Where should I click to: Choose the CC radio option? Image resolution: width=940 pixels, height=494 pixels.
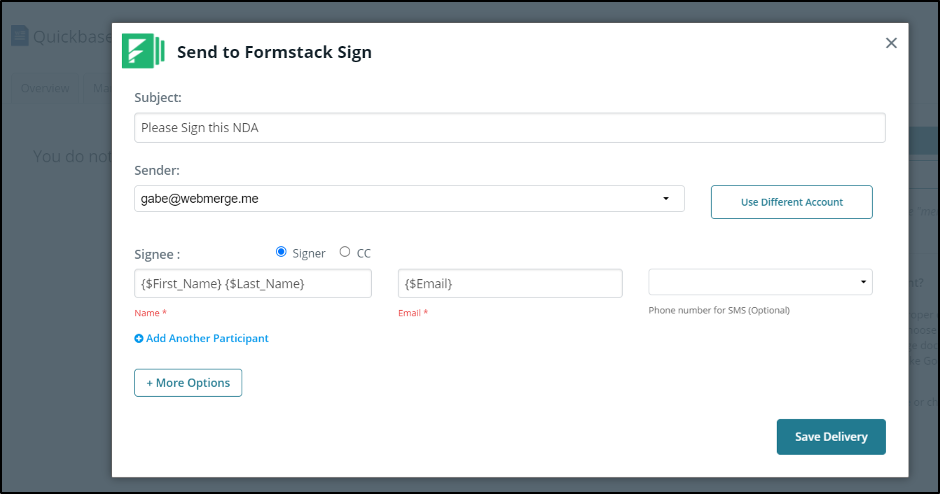coord(345,252)
